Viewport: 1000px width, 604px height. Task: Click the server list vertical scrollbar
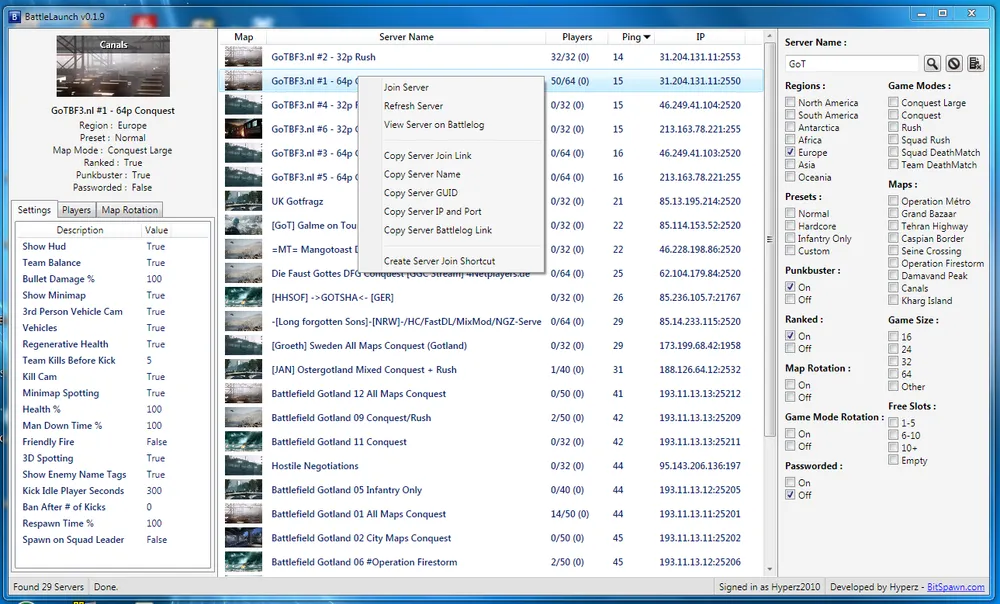(x=769, y=240)
